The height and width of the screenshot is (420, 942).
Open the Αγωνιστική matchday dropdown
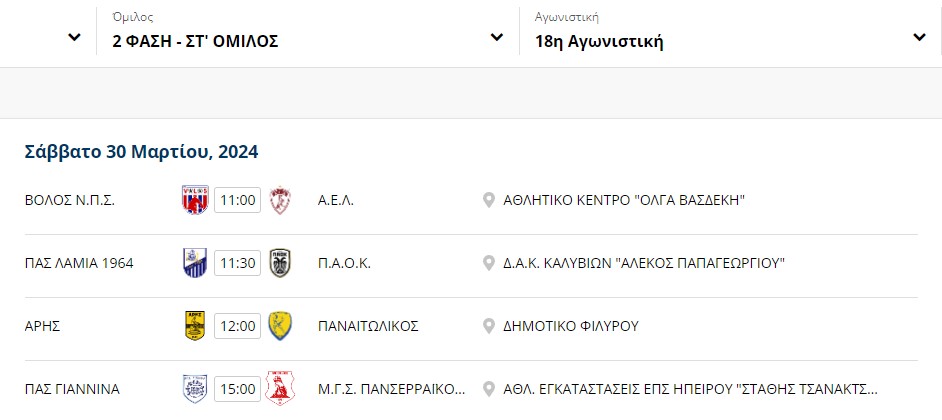(731, 34)
